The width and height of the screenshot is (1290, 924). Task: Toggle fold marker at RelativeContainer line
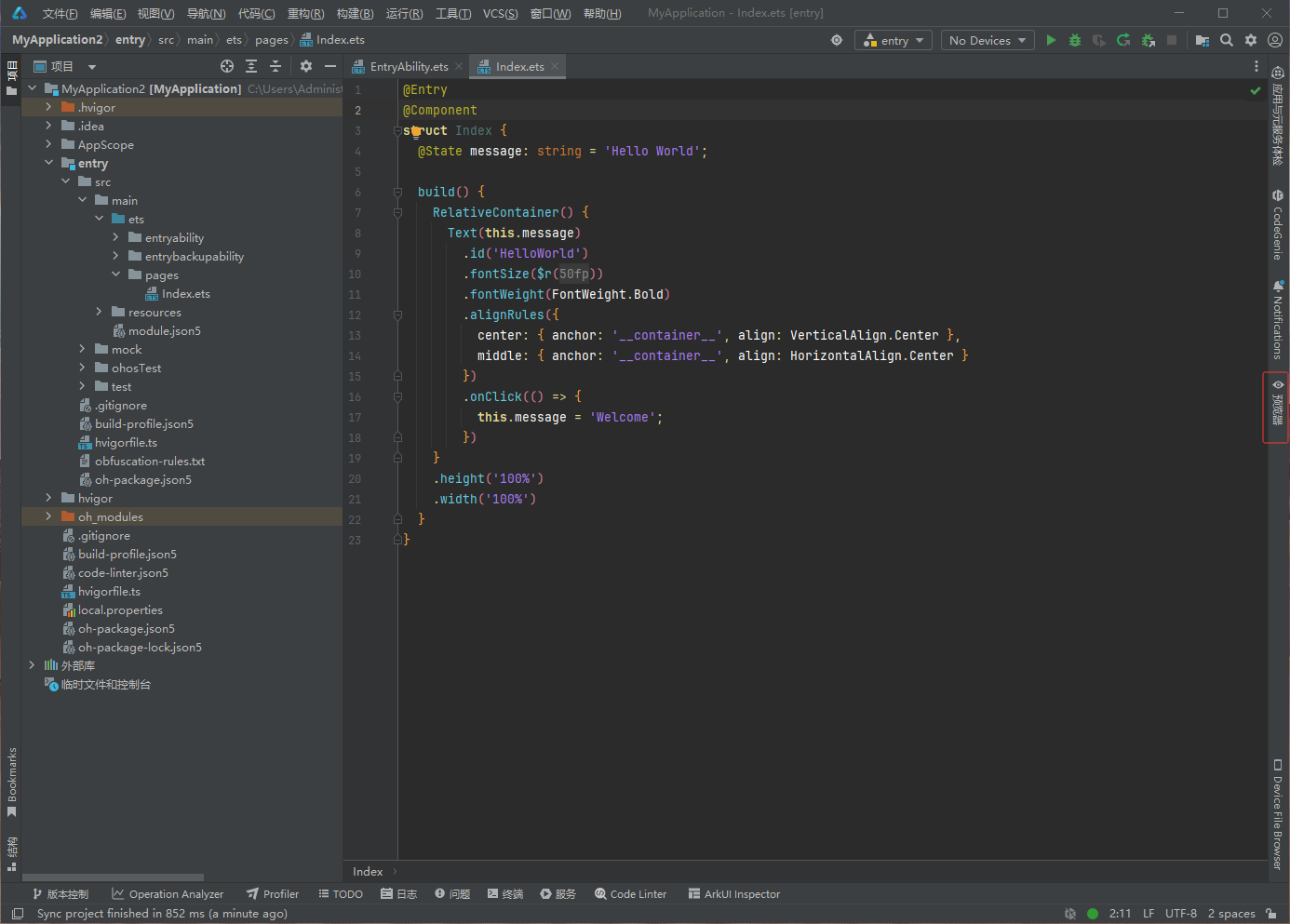(397, 212)
